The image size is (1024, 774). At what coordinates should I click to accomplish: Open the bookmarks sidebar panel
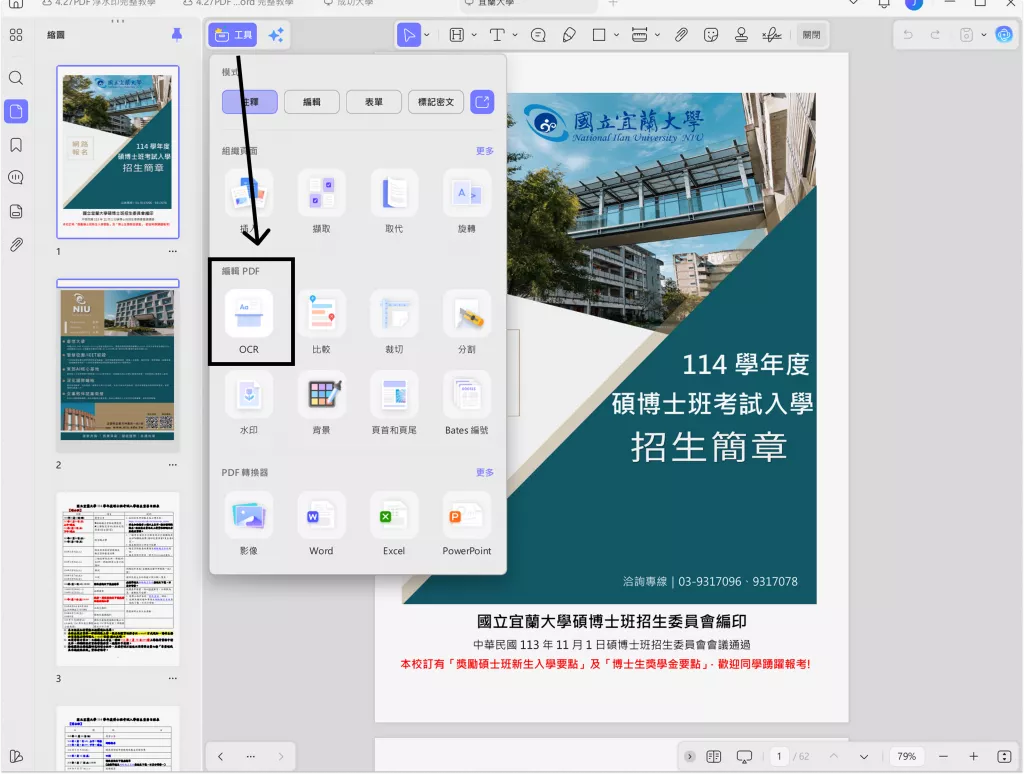16,145
